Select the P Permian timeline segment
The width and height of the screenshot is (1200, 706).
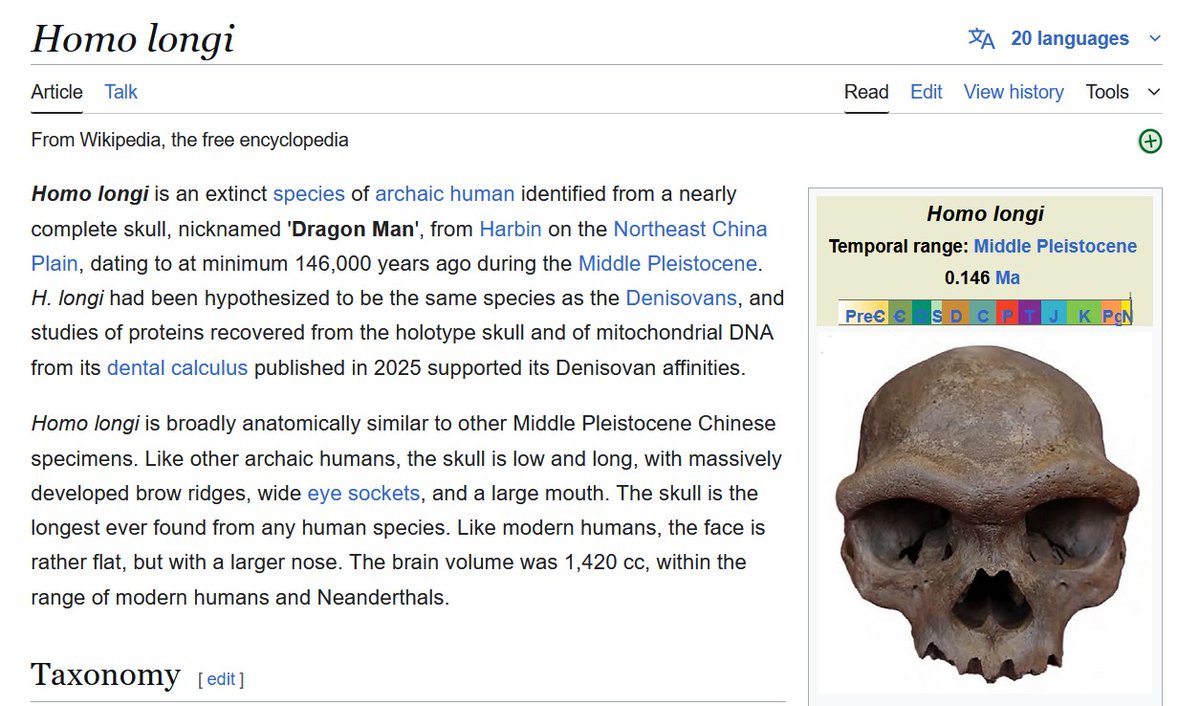click(1007, 312)
